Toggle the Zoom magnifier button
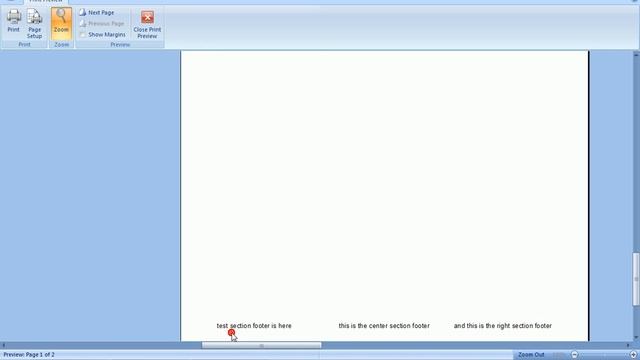This screenshot has height=360, width=640. 61,23
